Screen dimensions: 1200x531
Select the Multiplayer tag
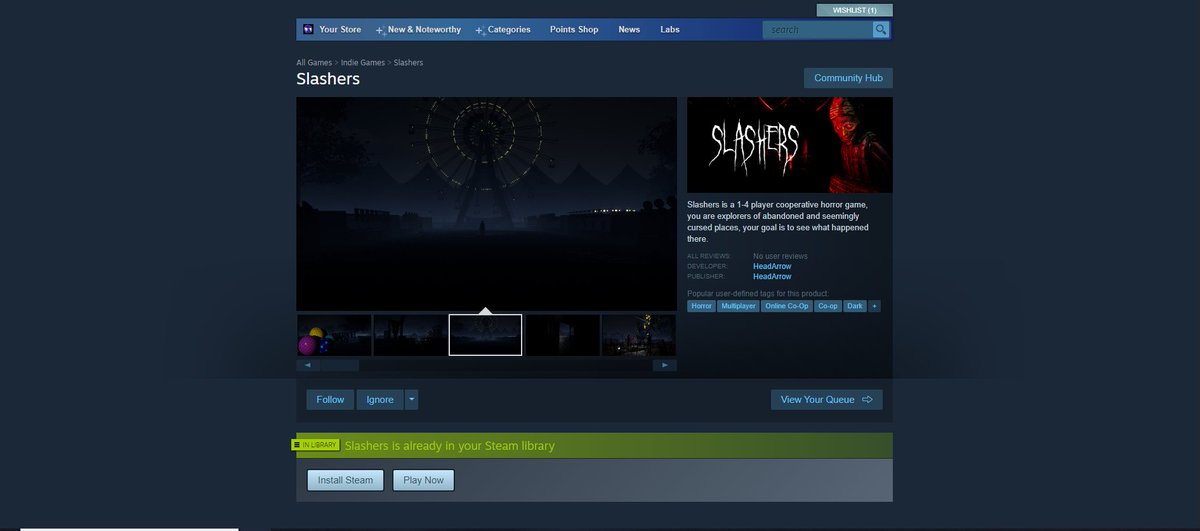(738, 306)
